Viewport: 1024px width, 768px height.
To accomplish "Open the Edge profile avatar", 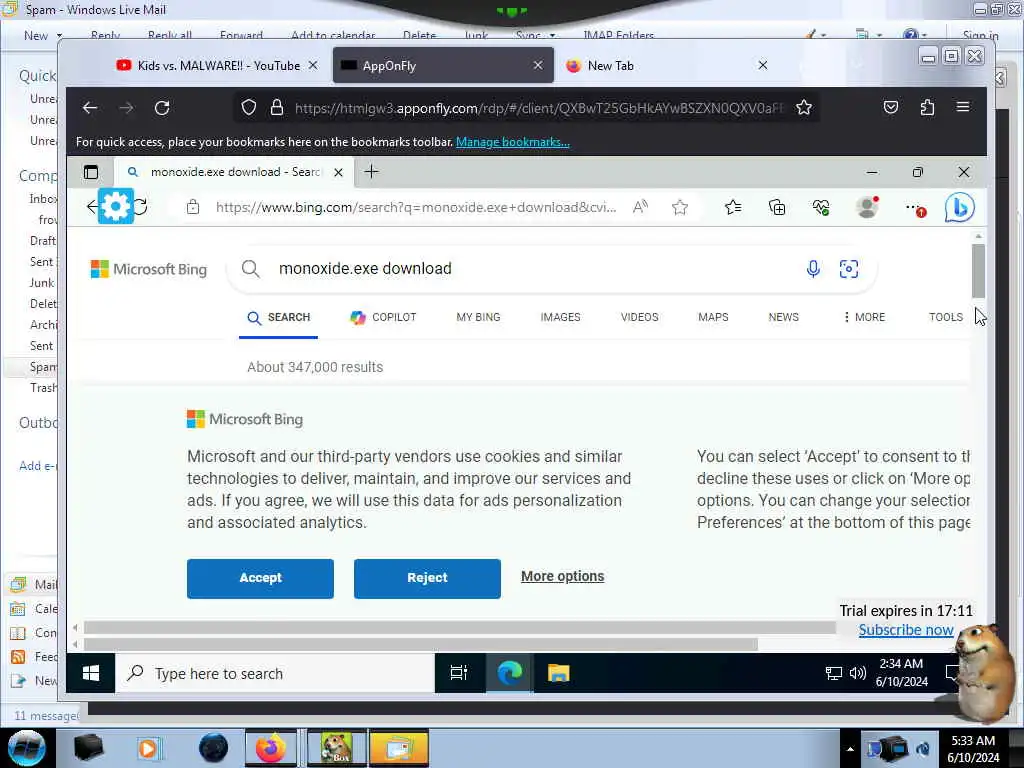I will [867, 208].
